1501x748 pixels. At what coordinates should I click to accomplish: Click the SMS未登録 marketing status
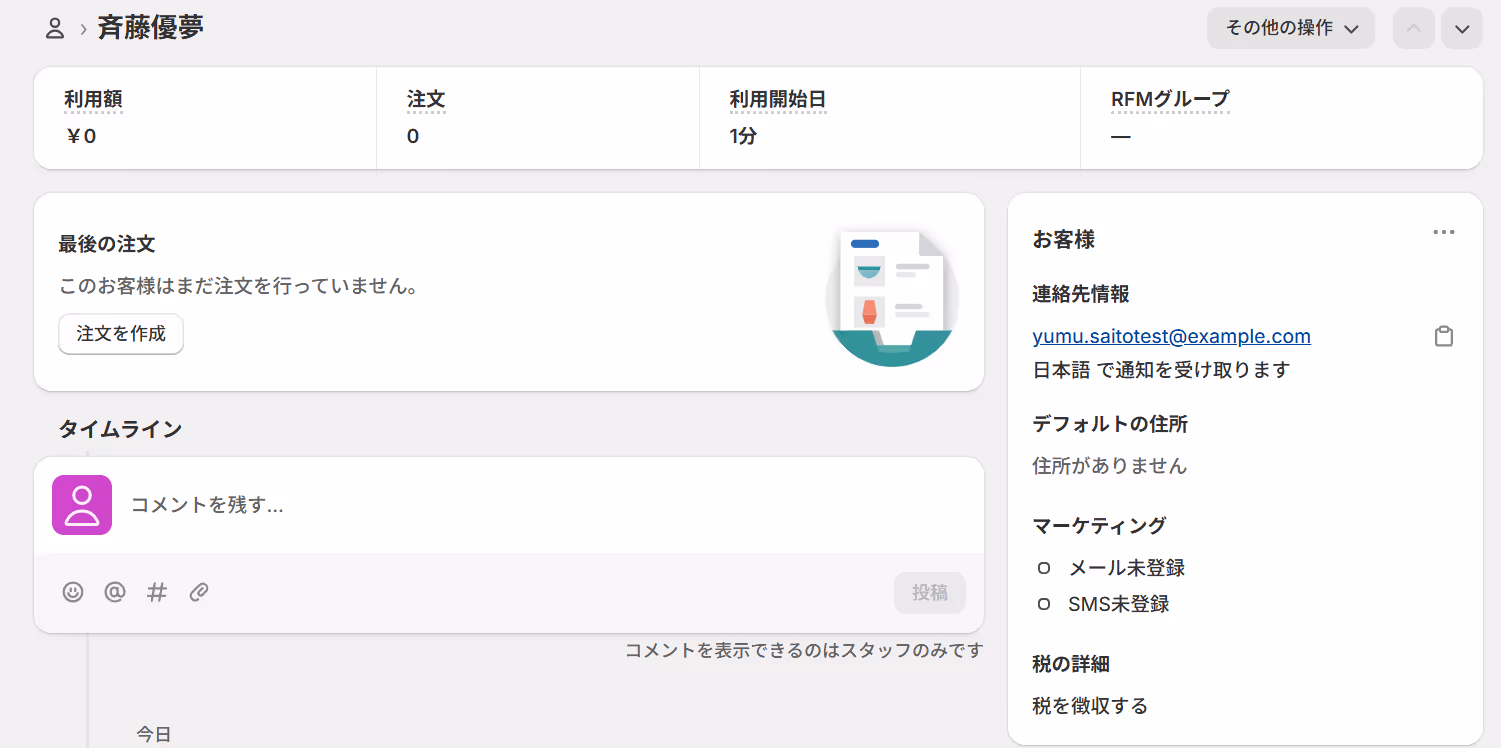tap(1118, 604)
